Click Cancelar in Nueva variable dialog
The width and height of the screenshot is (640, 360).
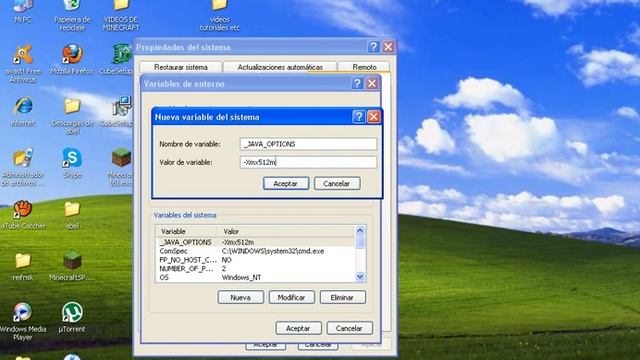tap(337, 183)
